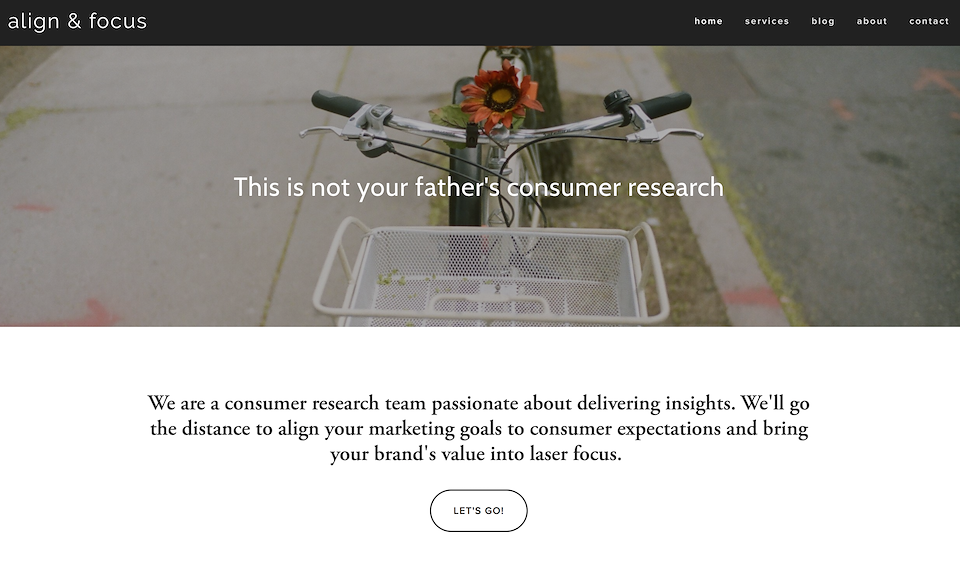The height and width of the screenshot is (567, 960).
Task: Open the home navigation item
Action: [x=708, y=21]
